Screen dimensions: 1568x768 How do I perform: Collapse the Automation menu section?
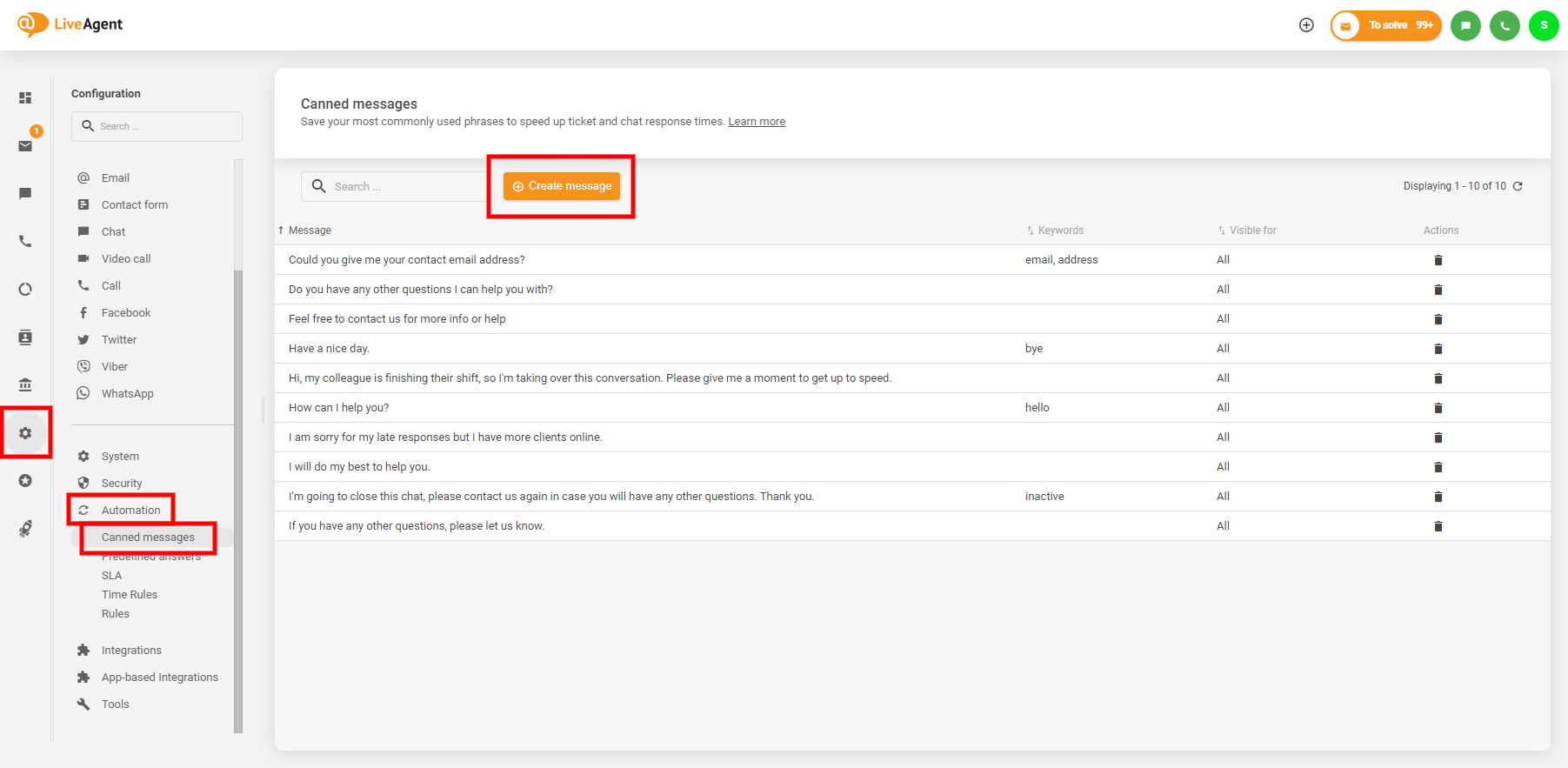[130, 511]
